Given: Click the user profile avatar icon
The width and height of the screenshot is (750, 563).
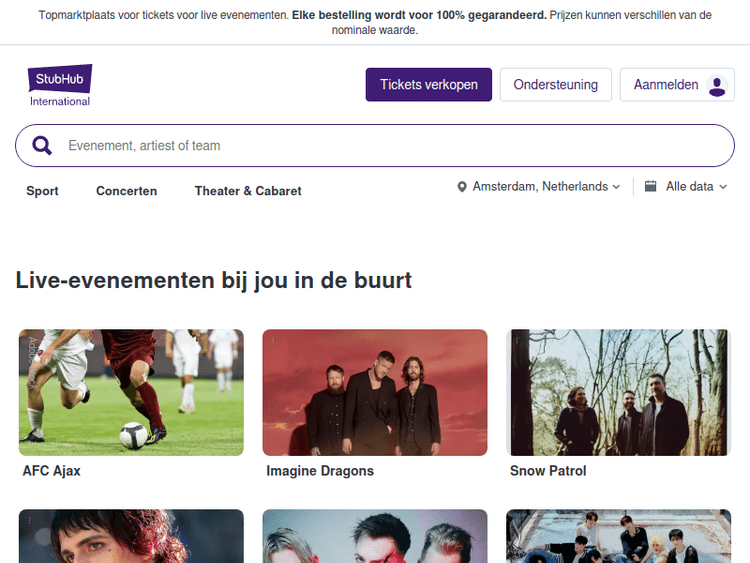Looking at the screenshot, I should coord(717,85).
